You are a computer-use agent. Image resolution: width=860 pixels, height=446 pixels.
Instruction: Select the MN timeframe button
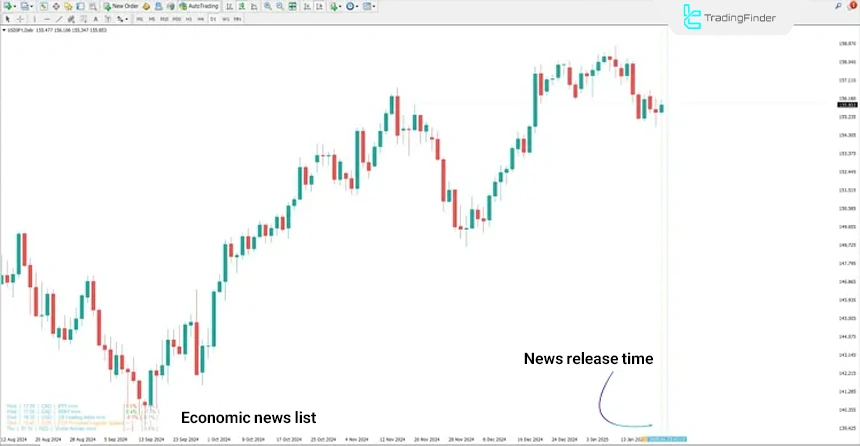[237, 19]
